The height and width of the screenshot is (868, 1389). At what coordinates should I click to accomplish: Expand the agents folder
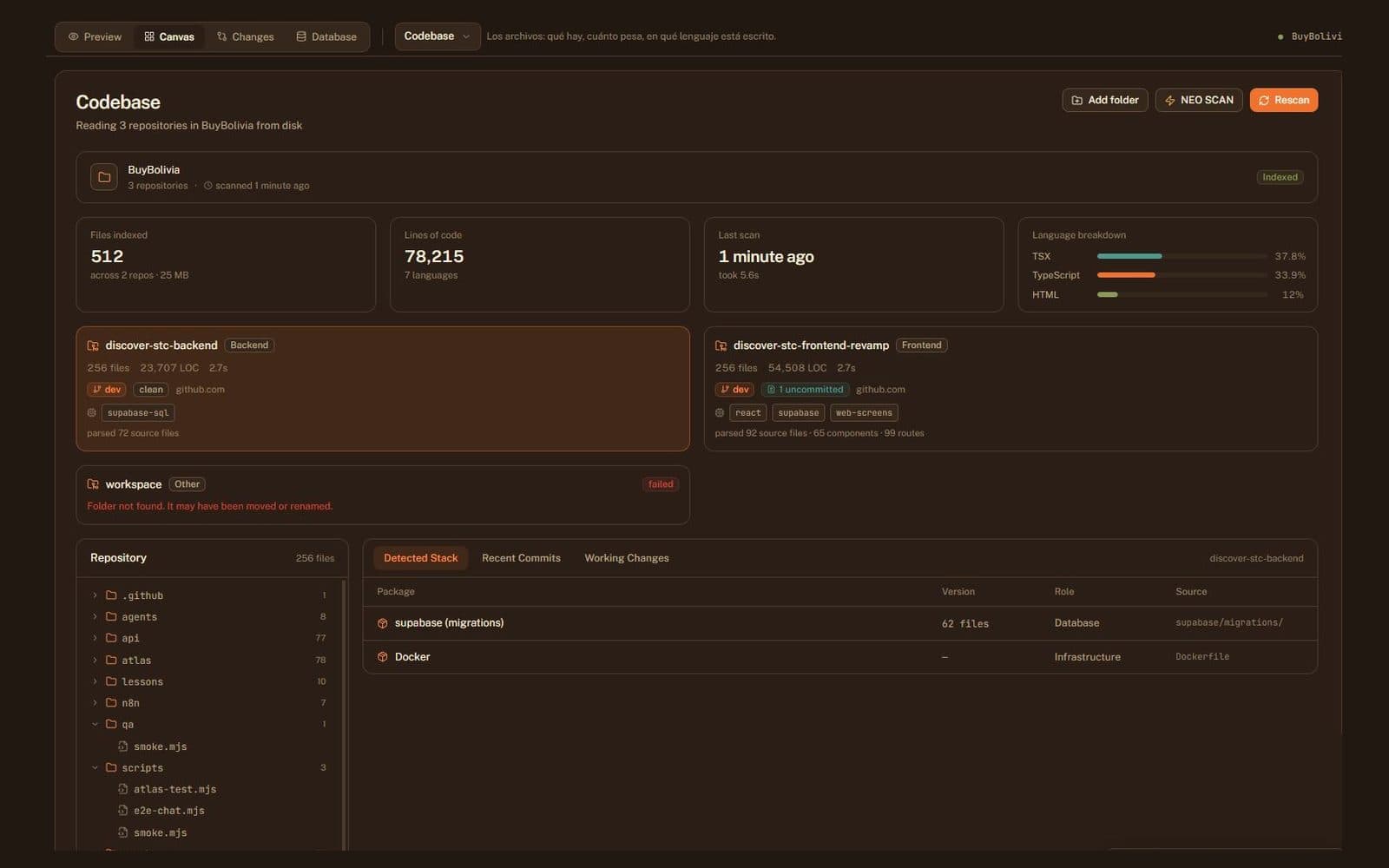pos(95,616)
